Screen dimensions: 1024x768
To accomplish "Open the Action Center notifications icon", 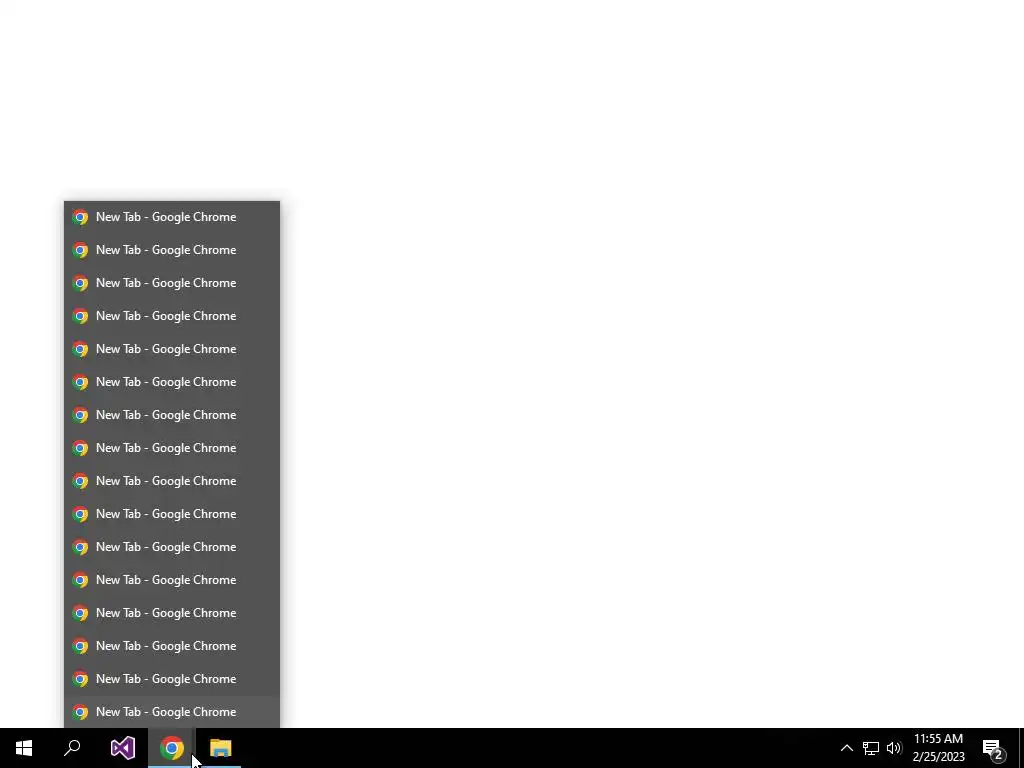I will pyautogui.click(x=993, y=748).
